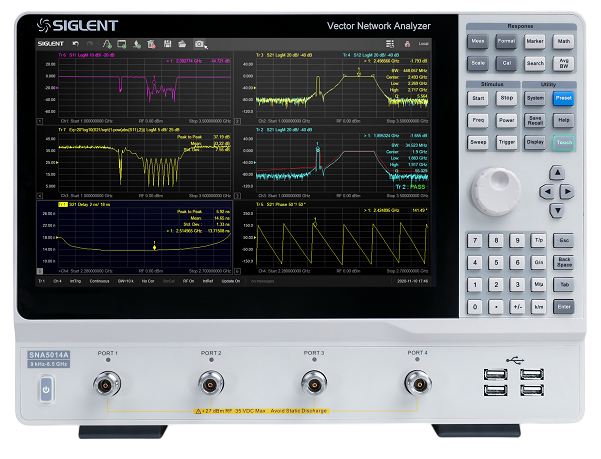Save state with the floppy disk icon
Image resolution: width=601 pixels, height=459 pixels.
(x=167, y=44)
